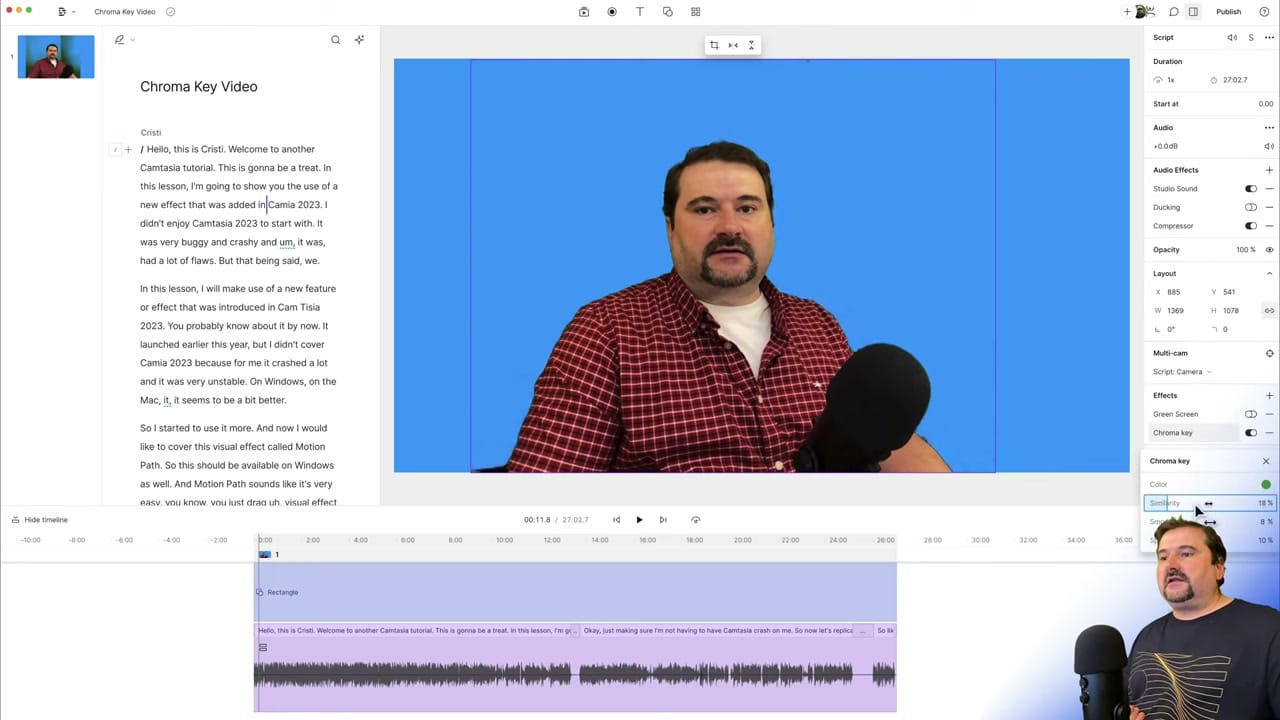Open the playback speed 1x dropdown

pos(1166,79)
